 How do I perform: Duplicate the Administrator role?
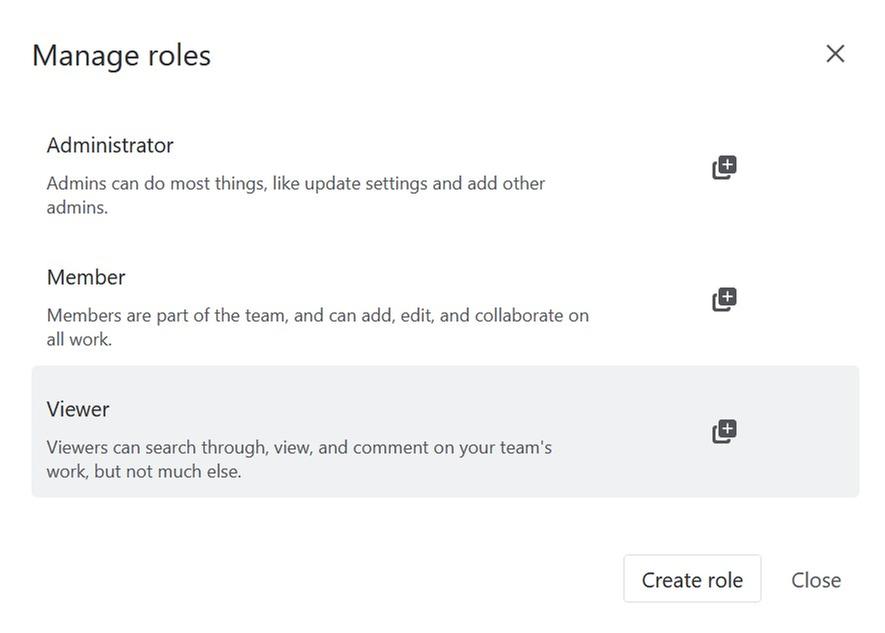coord(724,167)
